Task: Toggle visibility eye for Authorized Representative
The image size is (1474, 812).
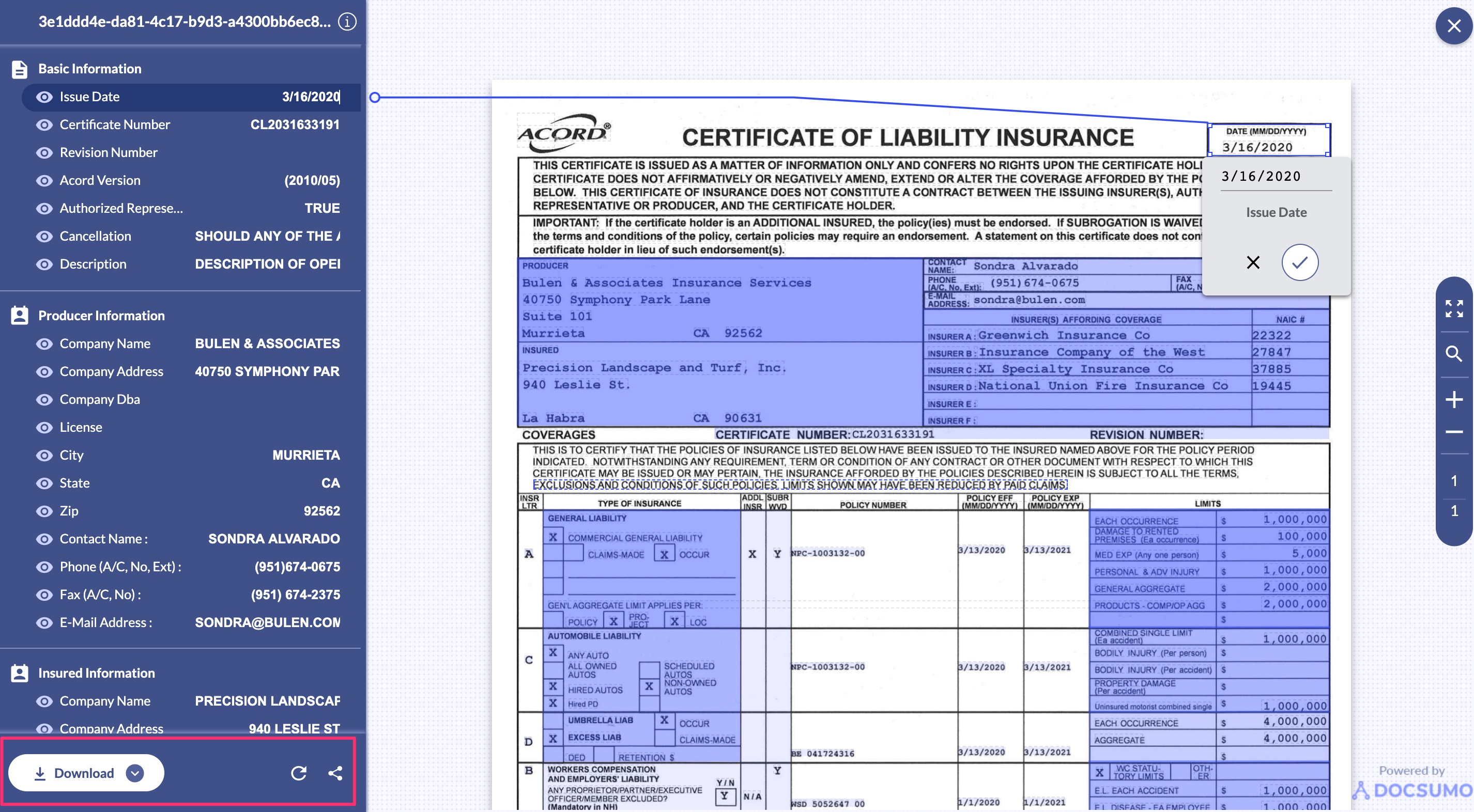Action: click(x=44, y=209)
